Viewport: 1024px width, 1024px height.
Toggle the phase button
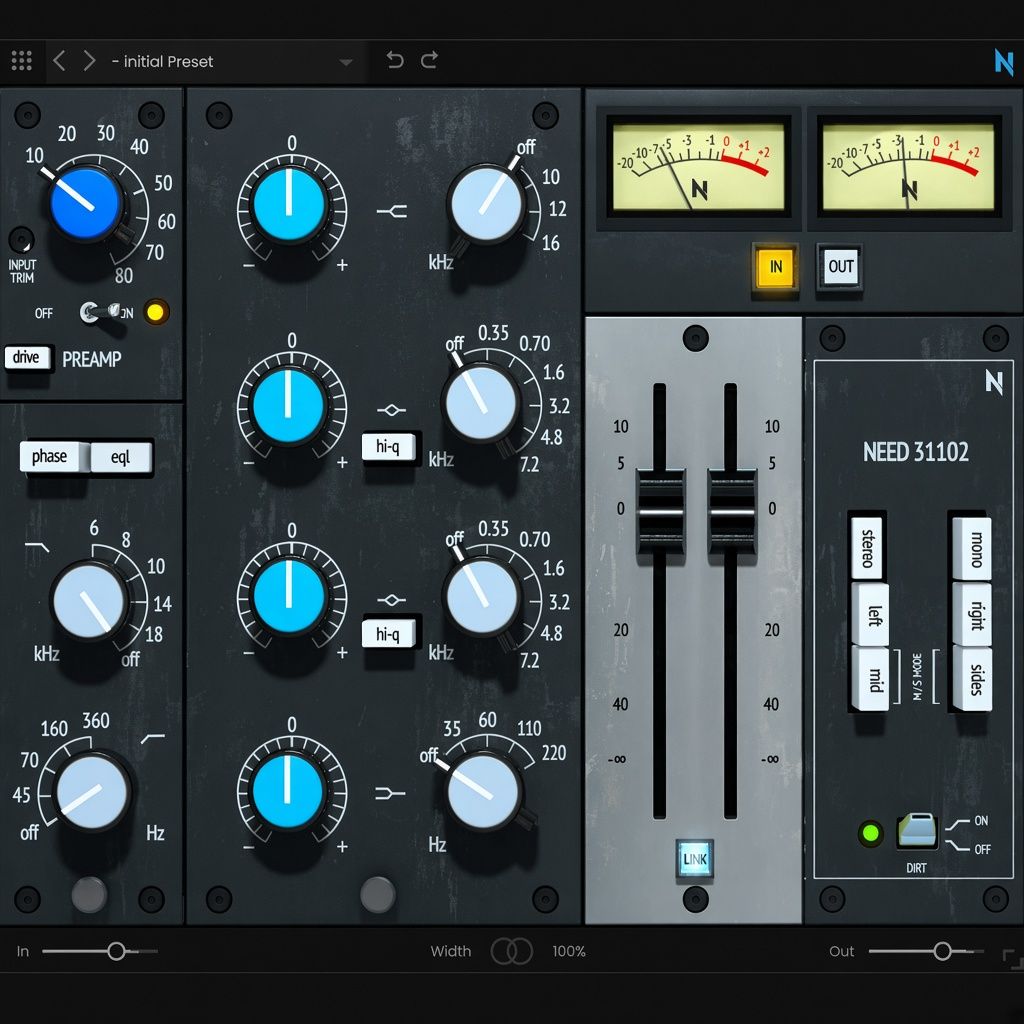coord(50,456)
